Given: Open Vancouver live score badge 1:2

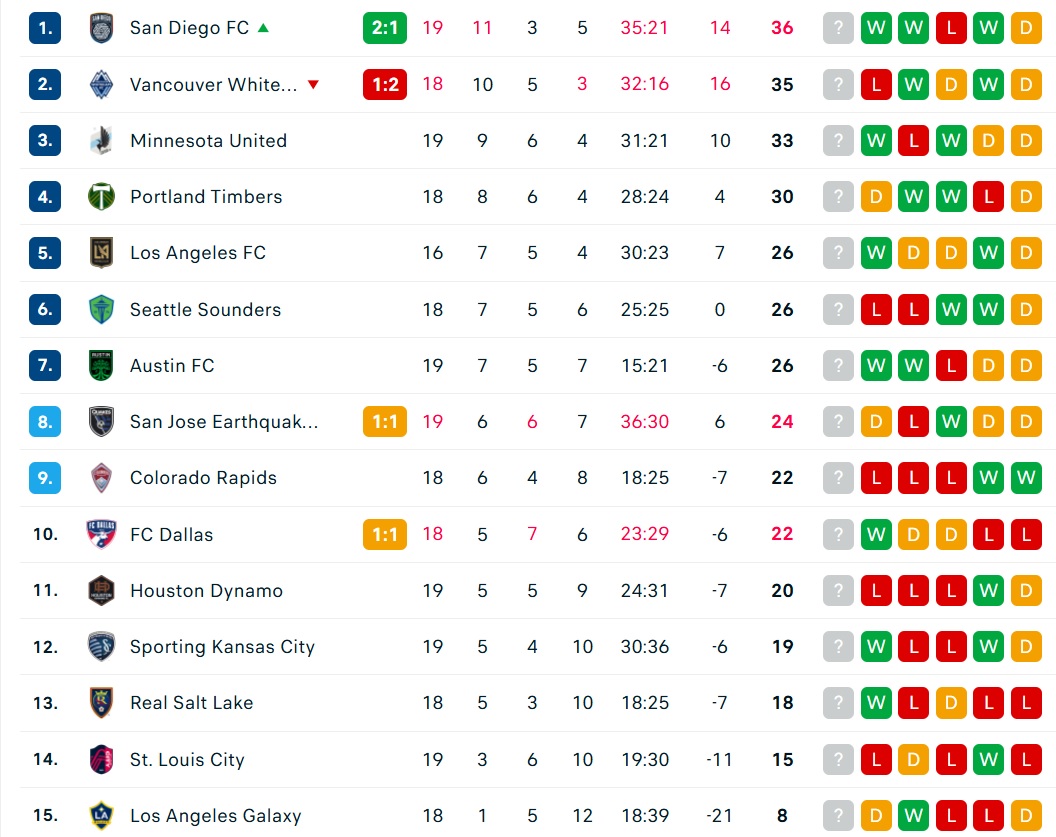Looking at the screenshot, I should [385, 84].
